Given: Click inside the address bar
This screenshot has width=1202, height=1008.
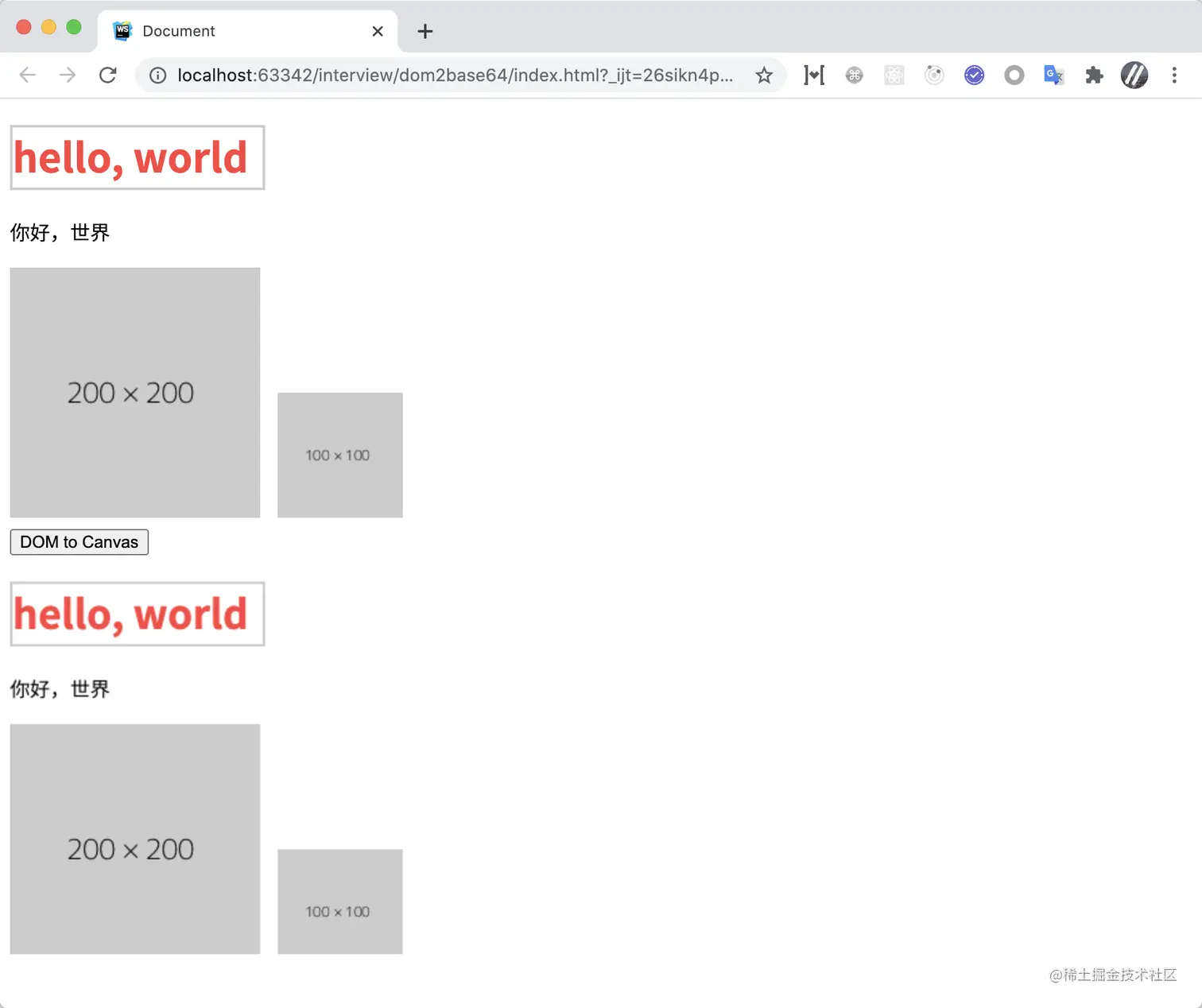Looking at the screenshot, I should point(453,75).
